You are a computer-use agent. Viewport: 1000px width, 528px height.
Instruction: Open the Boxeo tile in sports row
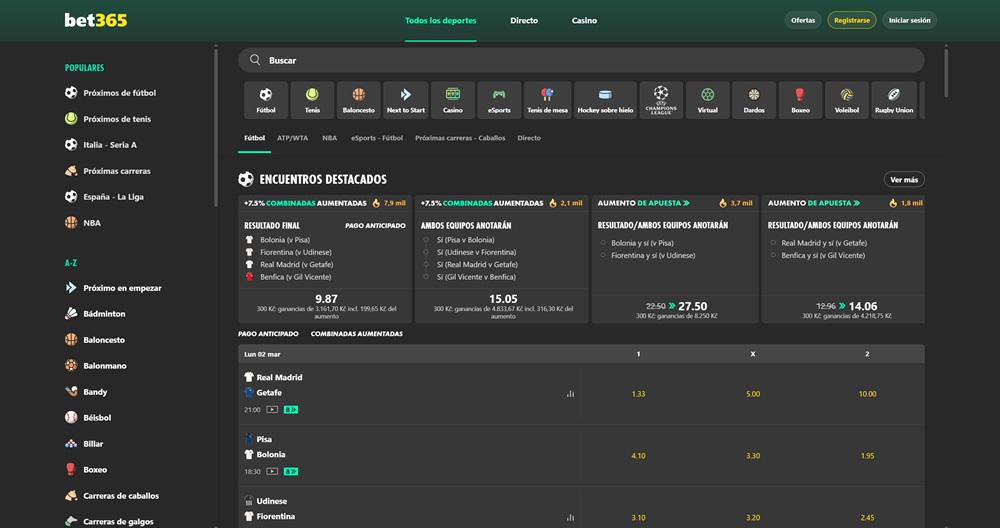(800, 100)
